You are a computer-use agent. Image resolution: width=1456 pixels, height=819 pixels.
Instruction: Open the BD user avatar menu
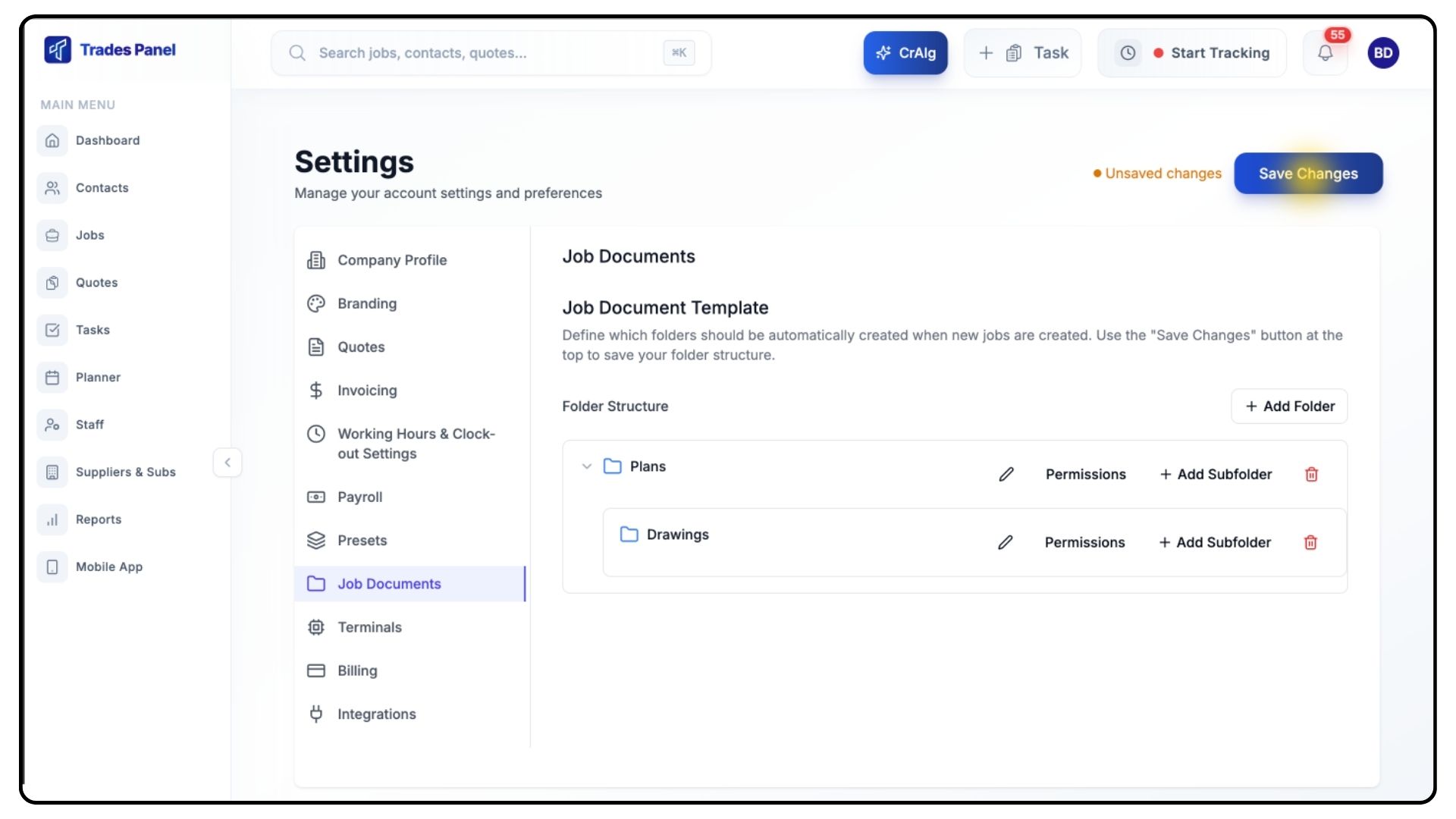click(1383, 53)
